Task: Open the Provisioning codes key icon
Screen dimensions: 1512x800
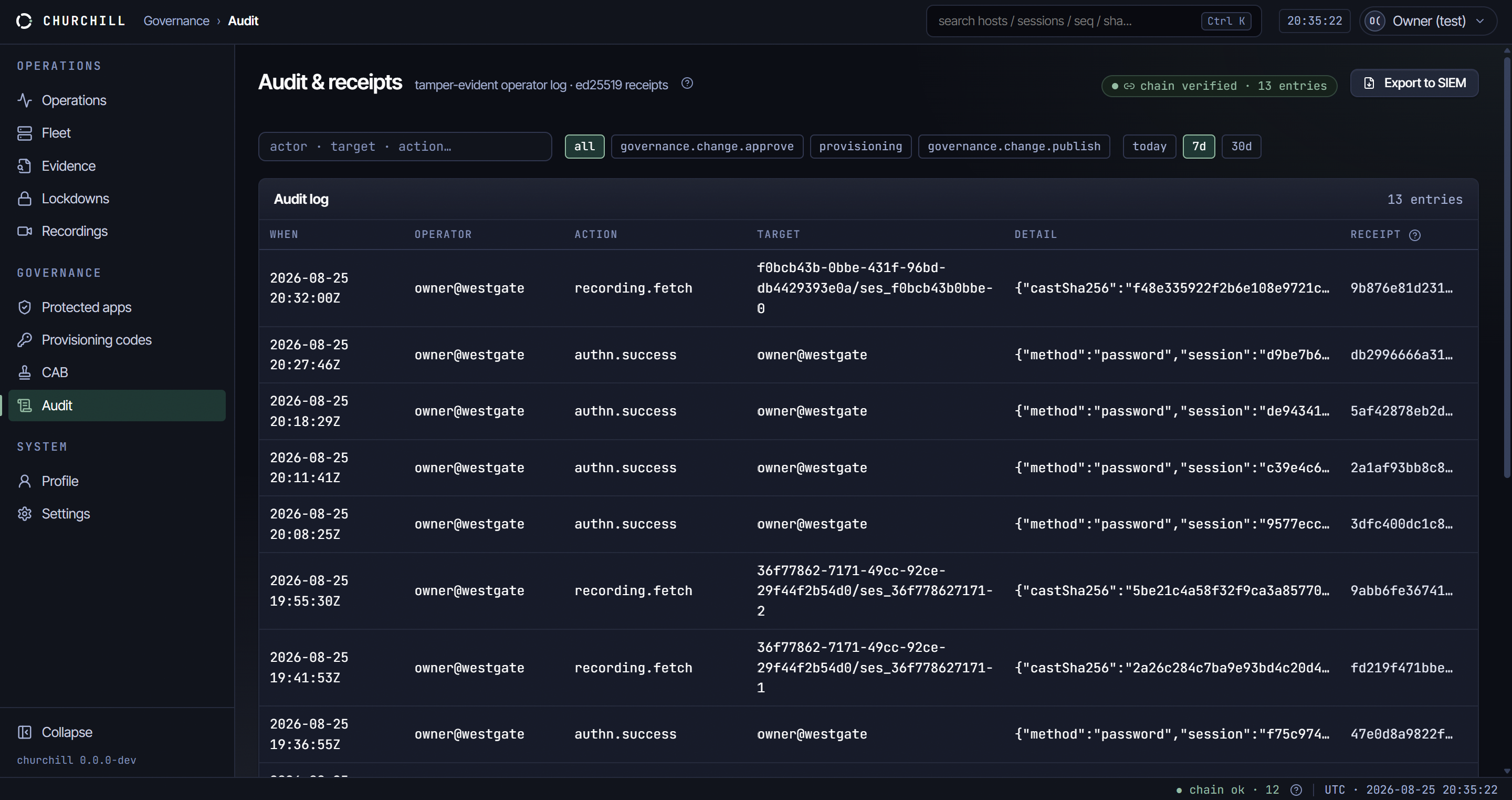Action: [x=25, y=340]
